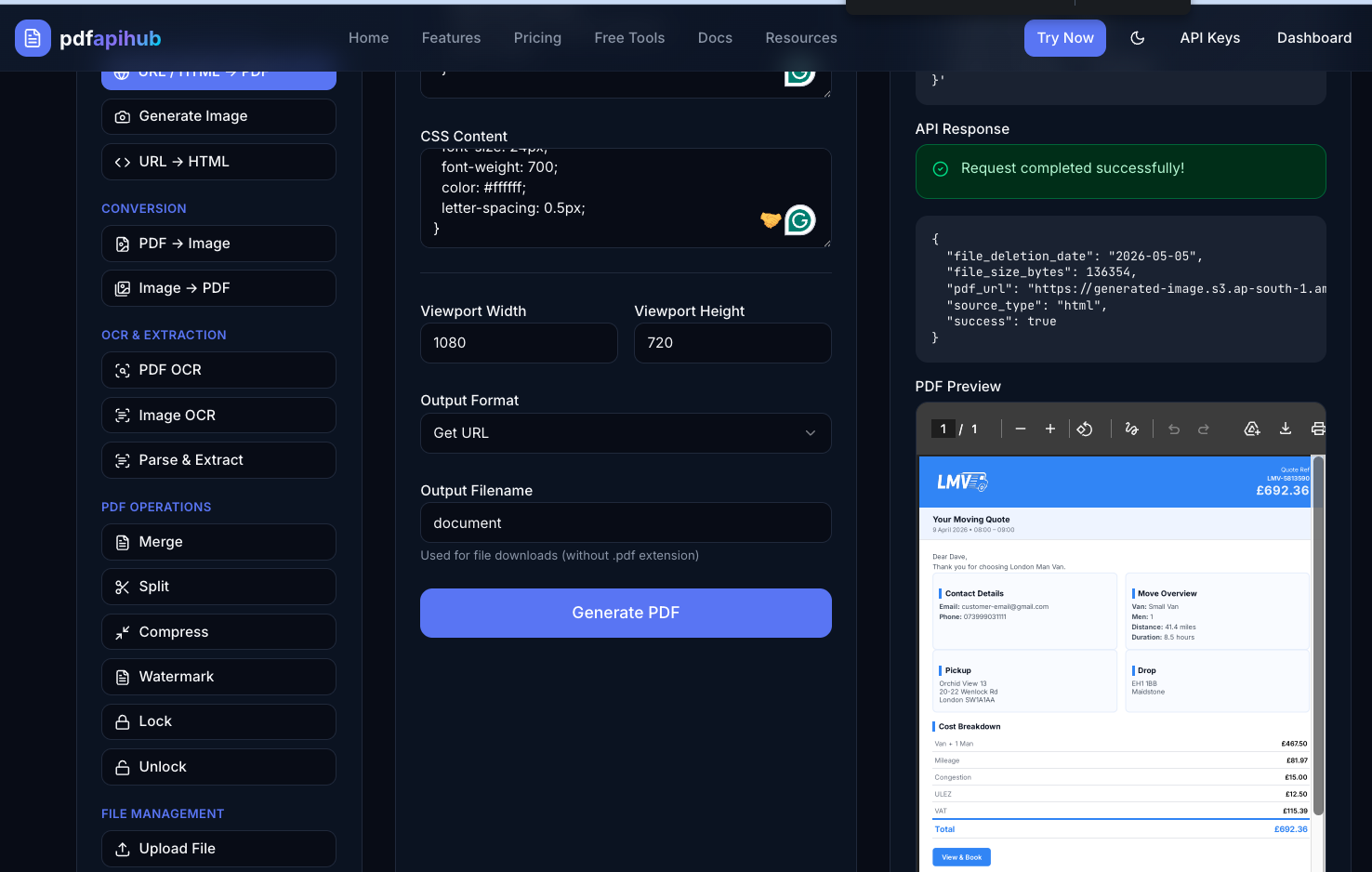1372x872 pixels.
Task: Select the draw annotation tool in PDF viewer
Action: pyautogui.click(x=1131, y=429)
